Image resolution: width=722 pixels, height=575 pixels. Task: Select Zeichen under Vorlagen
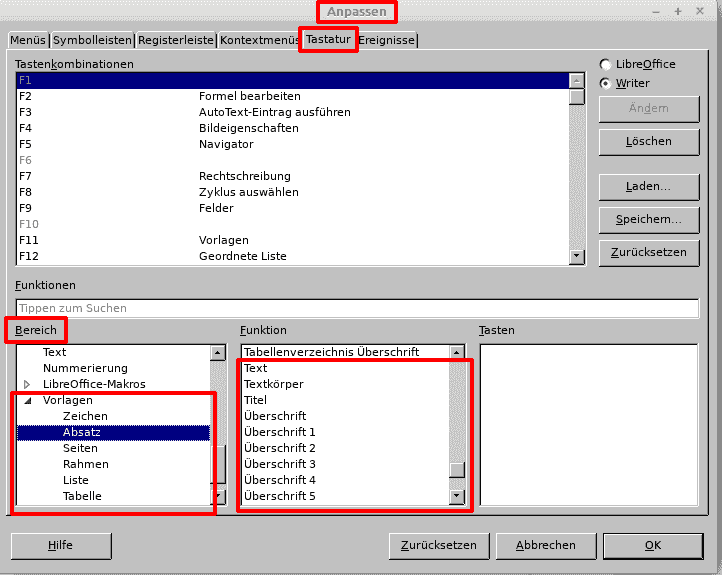pyautogui.click(x=85, y=416)
